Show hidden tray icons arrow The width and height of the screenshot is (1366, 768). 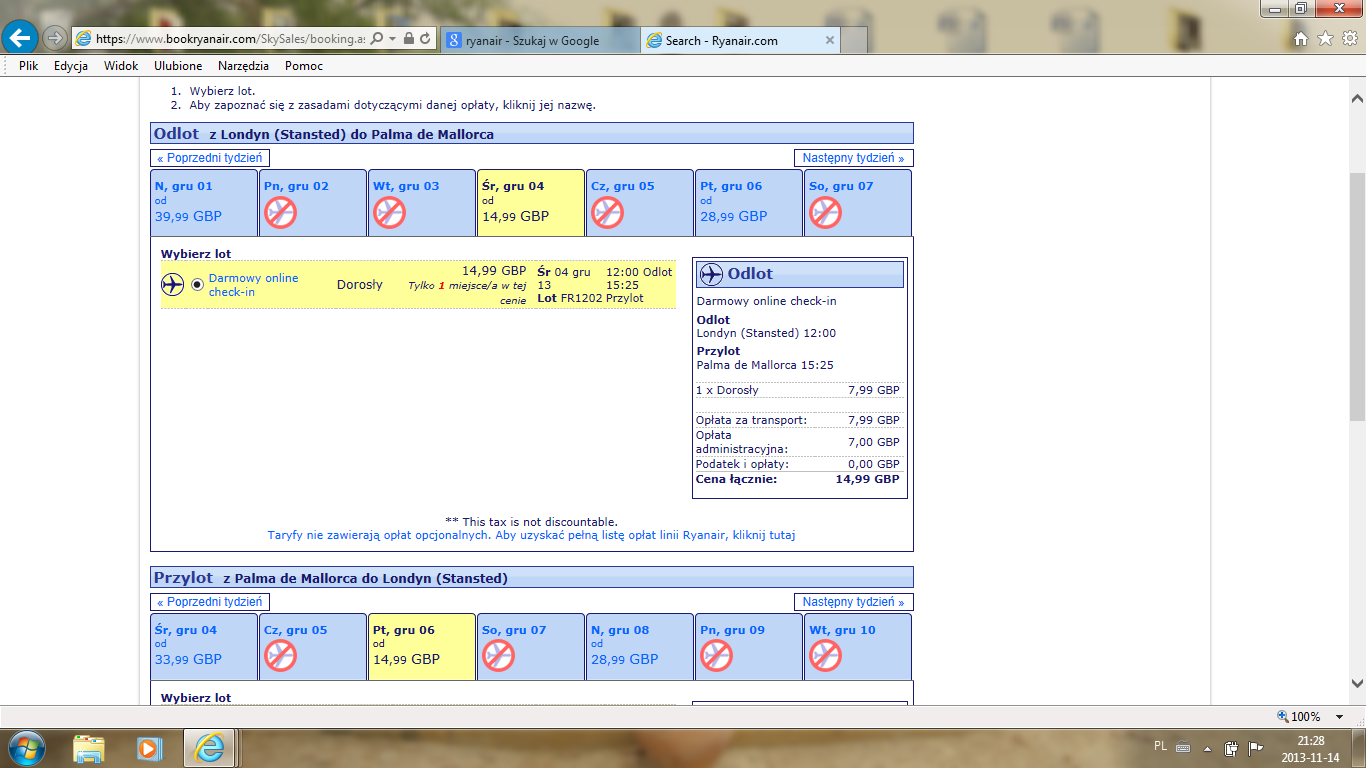[x=1210, y=747]
